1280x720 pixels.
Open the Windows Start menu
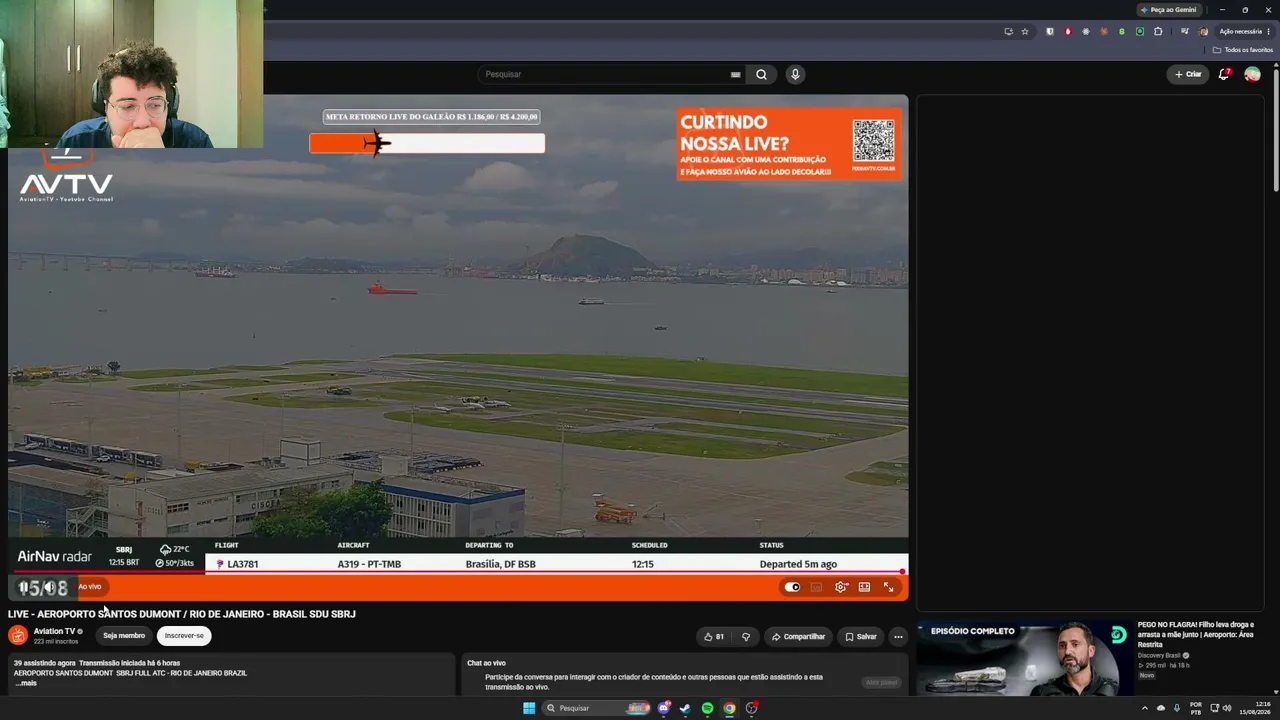coord(529,708)
